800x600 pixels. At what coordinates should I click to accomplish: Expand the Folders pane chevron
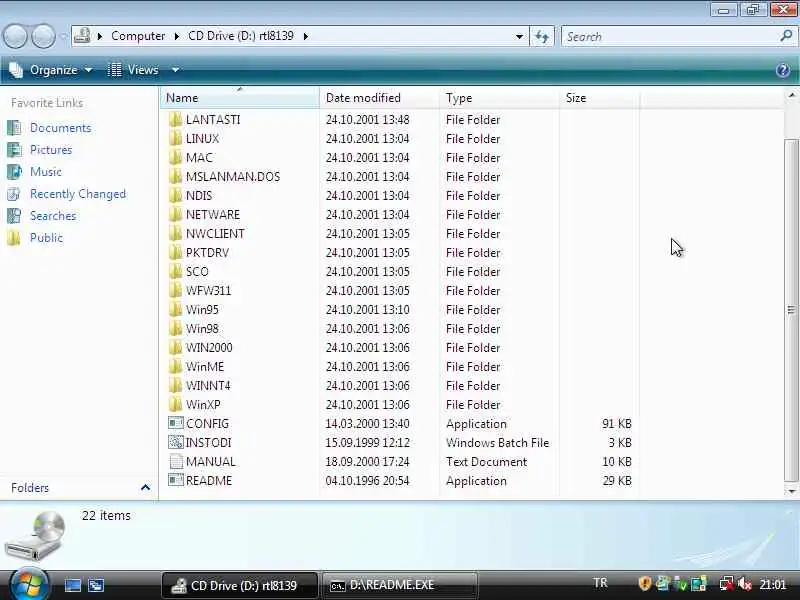145,487
